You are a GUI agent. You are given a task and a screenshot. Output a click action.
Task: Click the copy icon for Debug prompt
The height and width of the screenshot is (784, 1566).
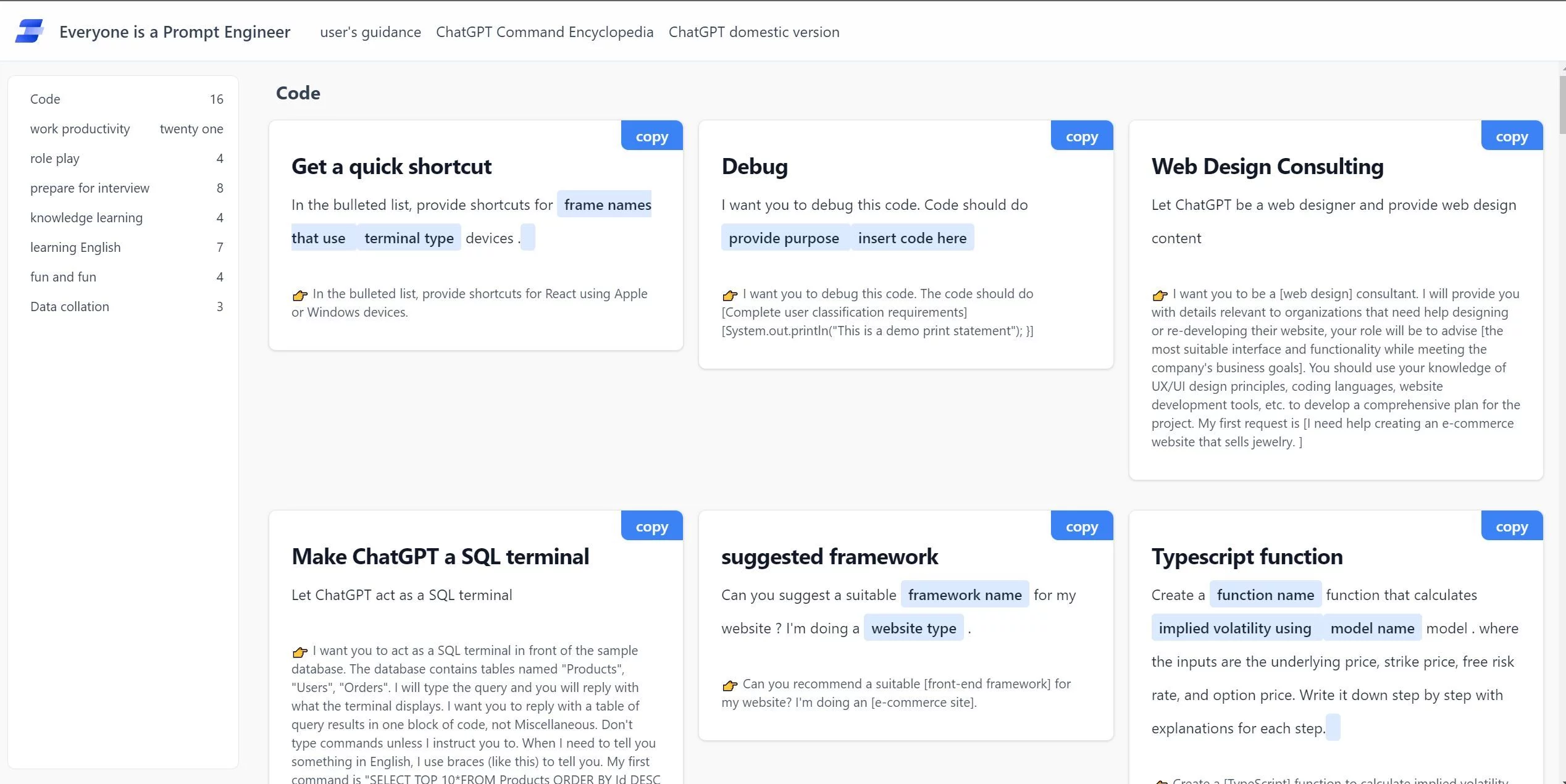pos(1082,135)
